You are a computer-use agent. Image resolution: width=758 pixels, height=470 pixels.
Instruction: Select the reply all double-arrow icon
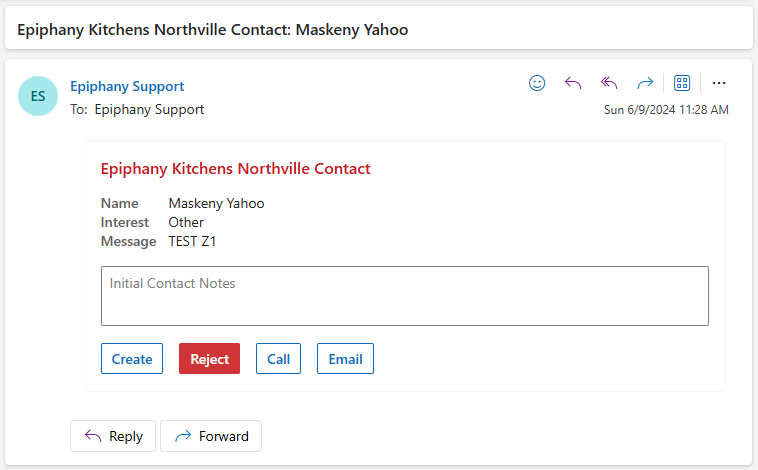pyautogui.click(x=609, y=83)
